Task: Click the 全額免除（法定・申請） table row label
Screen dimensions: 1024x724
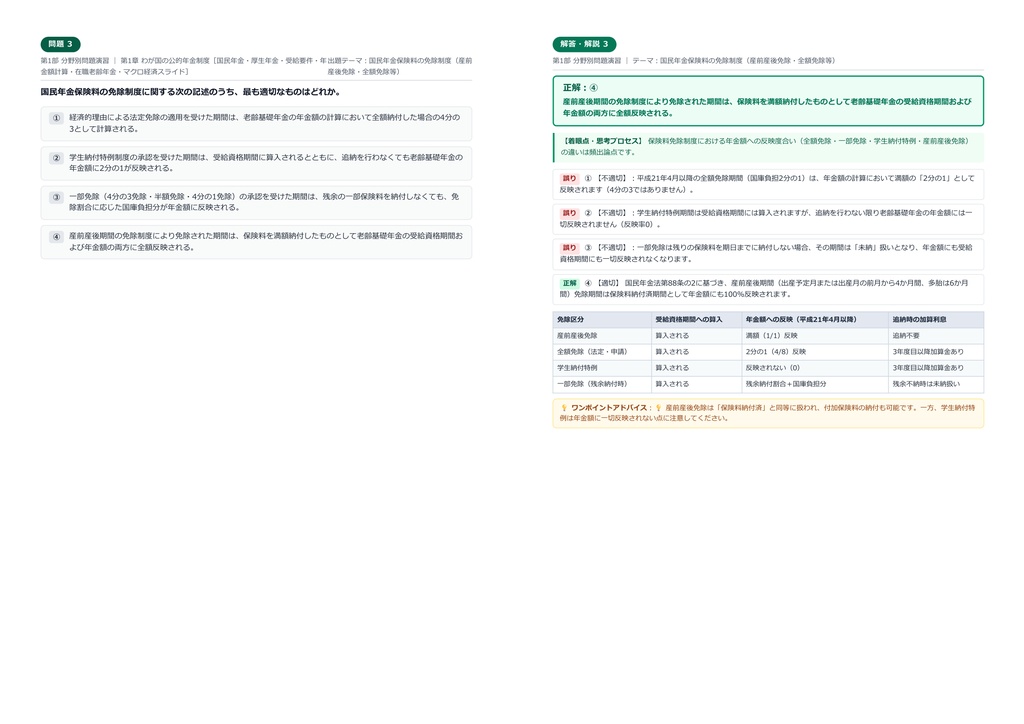Action: [592, 352]
